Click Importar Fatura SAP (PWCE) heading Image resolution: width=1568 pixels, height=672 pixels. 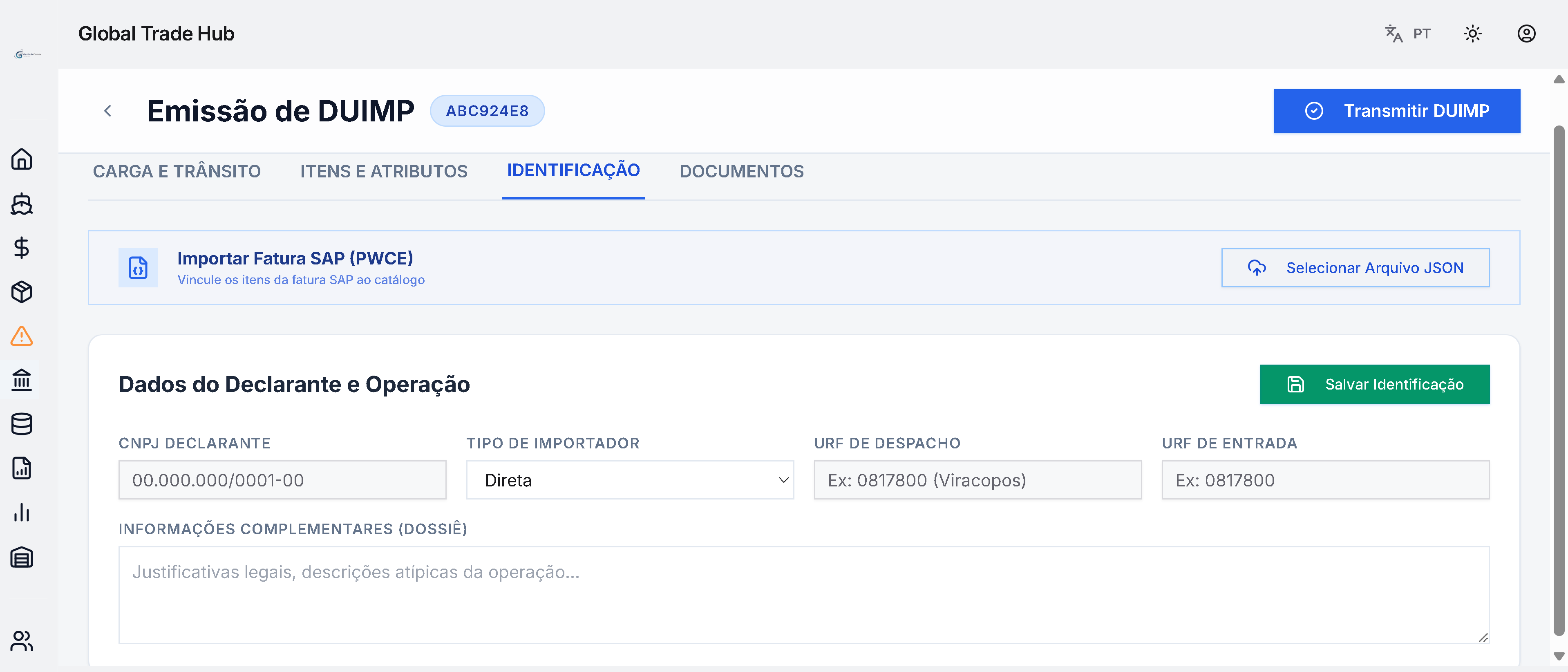(x=295, y=258)
